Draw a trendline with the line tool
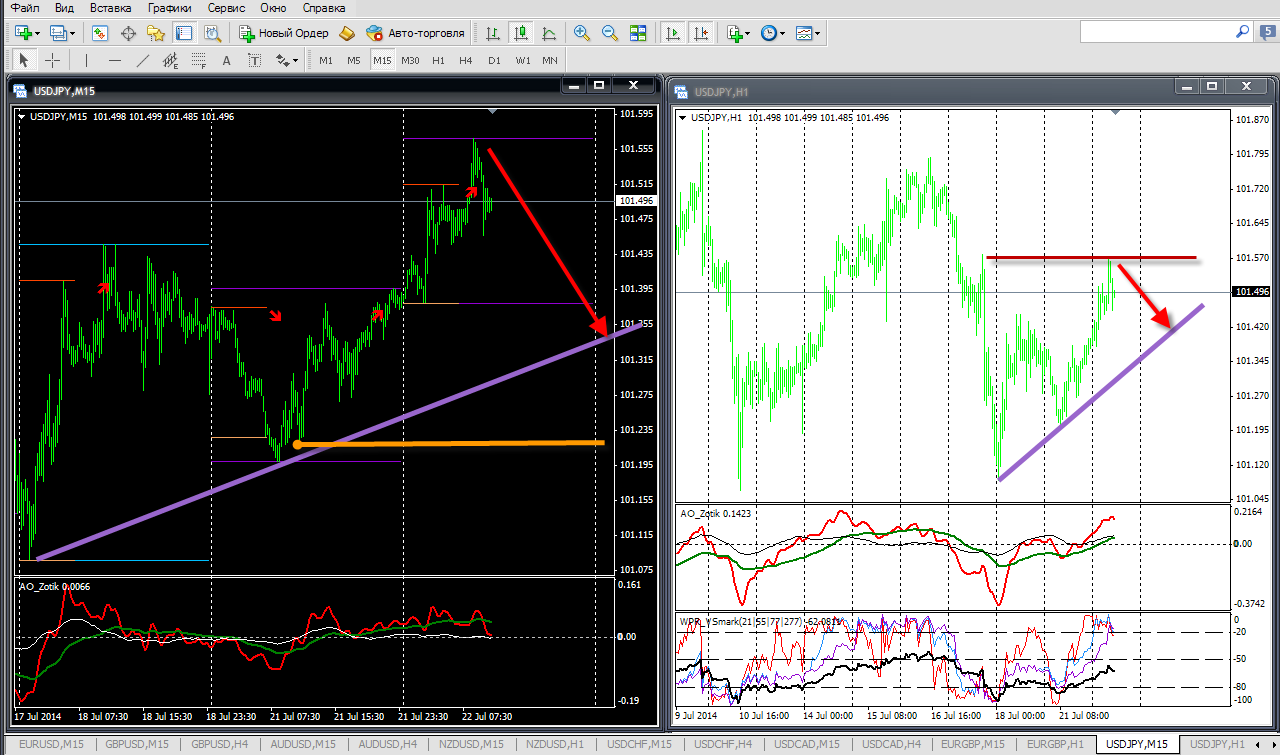Screen dimensions: 1280x755 tap(142, 60)
